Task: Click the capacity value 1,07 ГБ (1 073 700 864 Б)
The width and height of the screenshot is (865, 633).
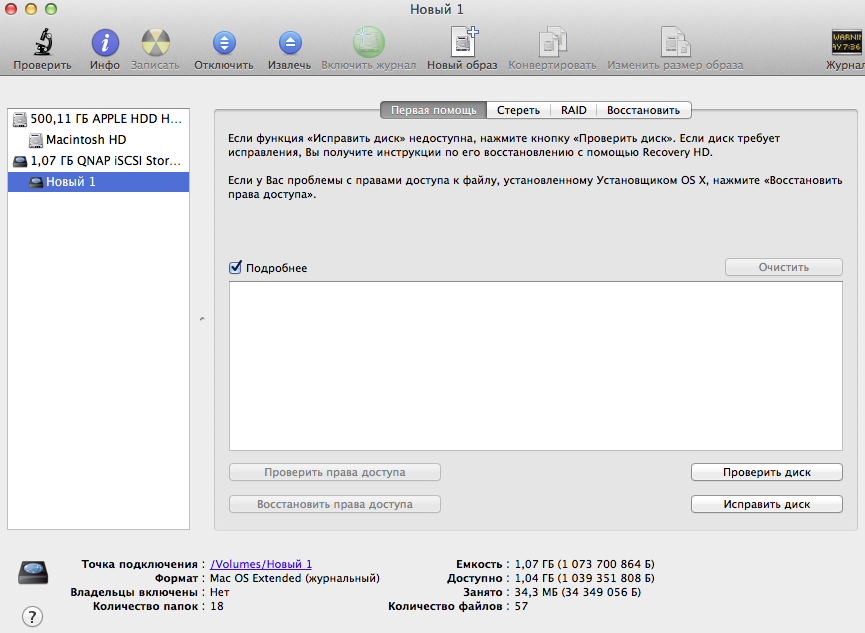Action: [x=585, y=564]
